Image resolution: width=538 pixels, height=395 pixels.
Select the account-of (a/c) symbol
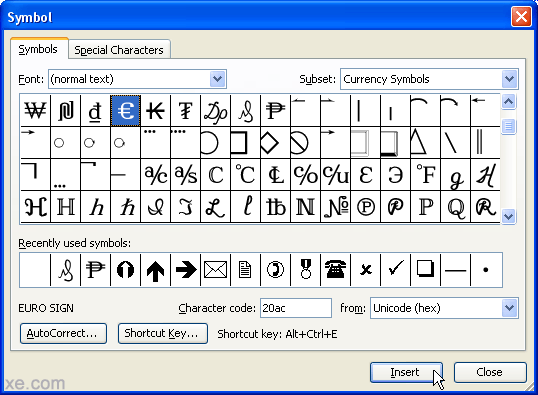coord(155,175)
